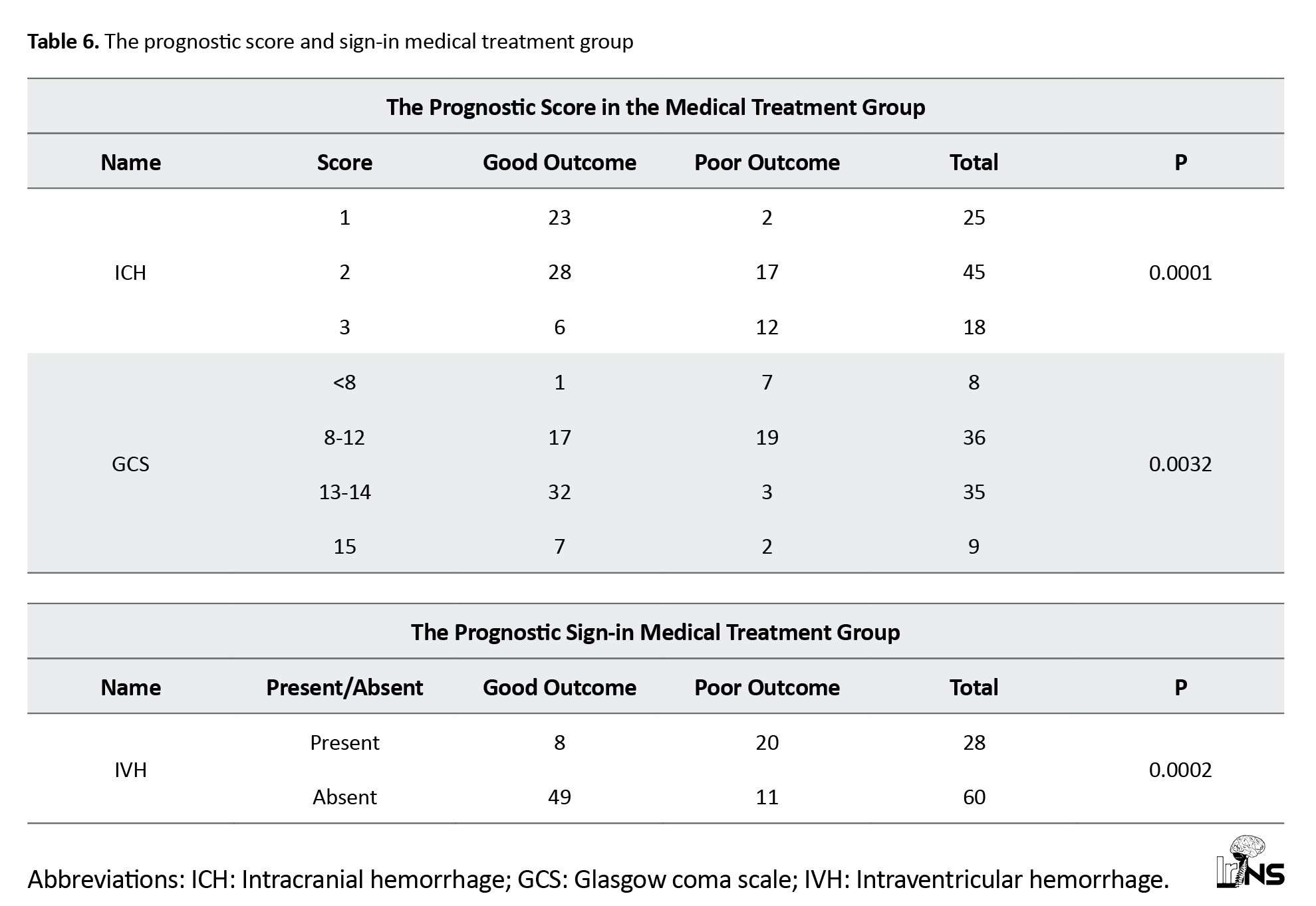This screenshot has height=906, width=1316.
Task: Click the IVH row label
Action: (130, 770)
